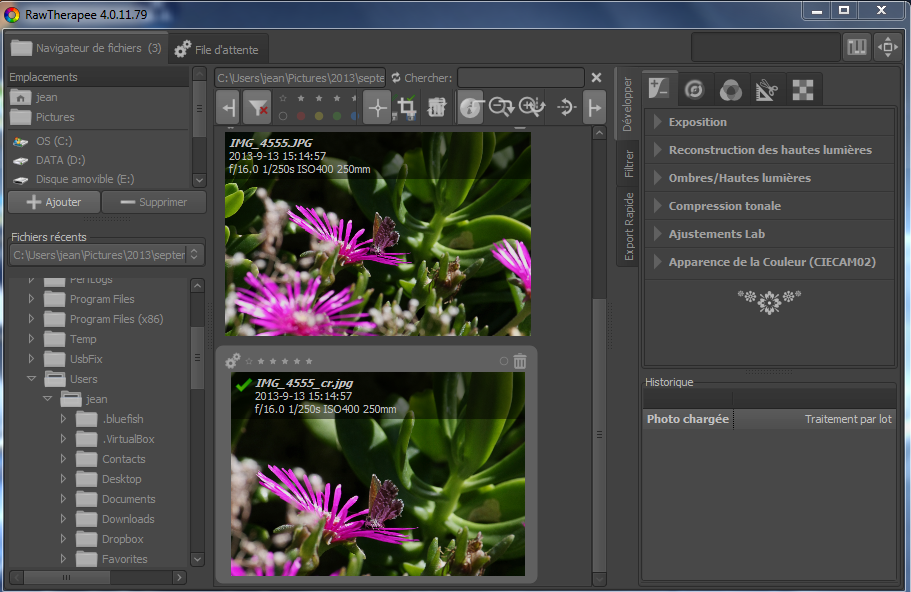
Task: Open the Transform tab with ruler and scissors
Action: click(x=767, y=89)
